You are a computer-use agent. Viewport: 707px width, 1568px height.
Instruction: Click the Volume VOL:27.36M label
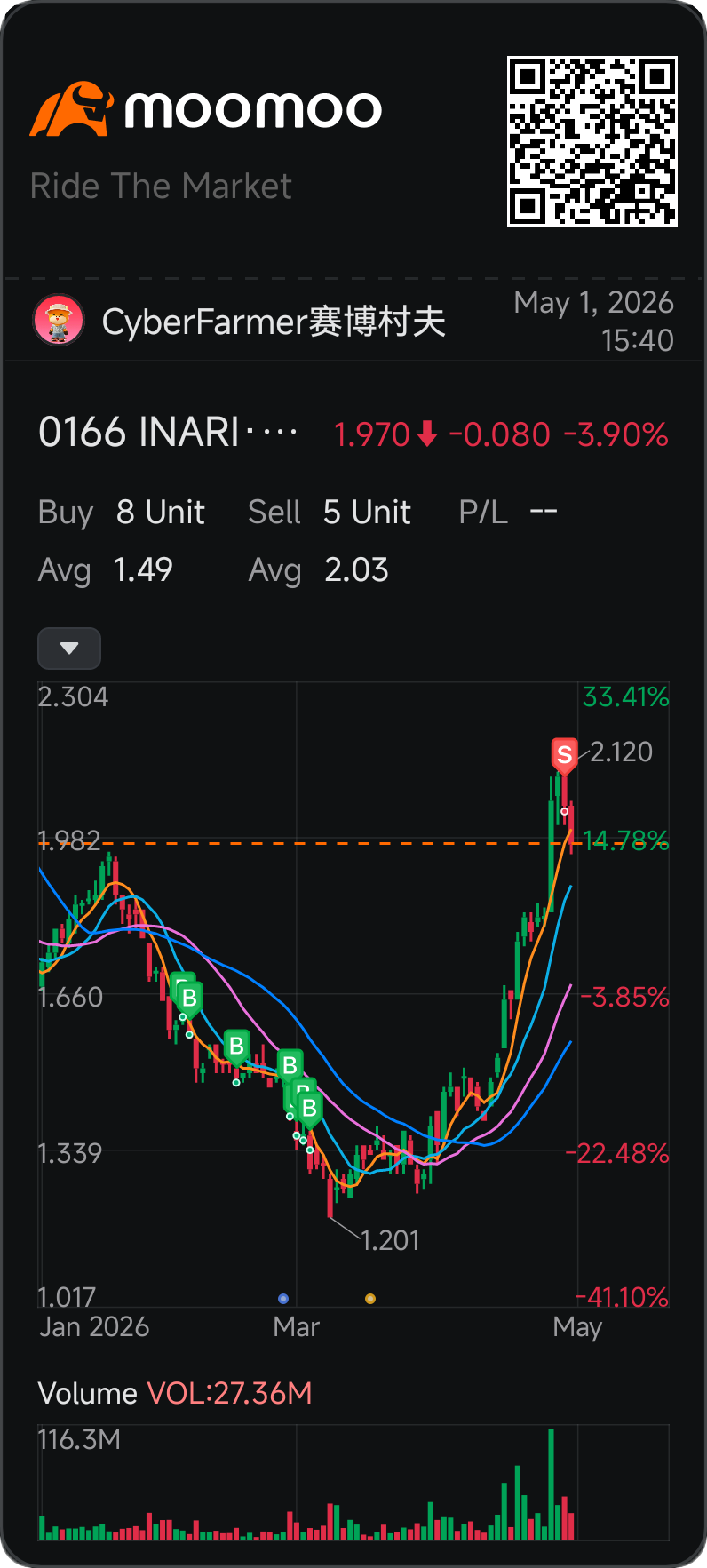(175, 1393)
